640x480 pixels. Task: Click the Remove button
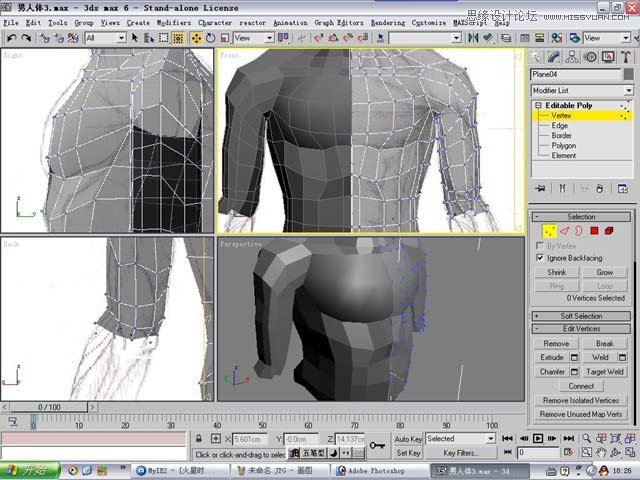click(x=556, y=344)
